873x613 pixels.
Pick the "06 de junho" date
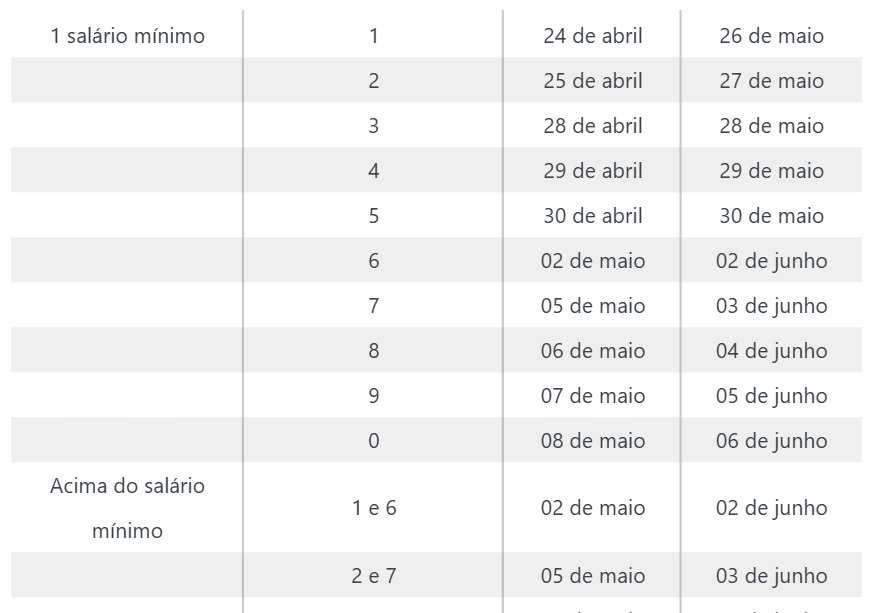771,441
